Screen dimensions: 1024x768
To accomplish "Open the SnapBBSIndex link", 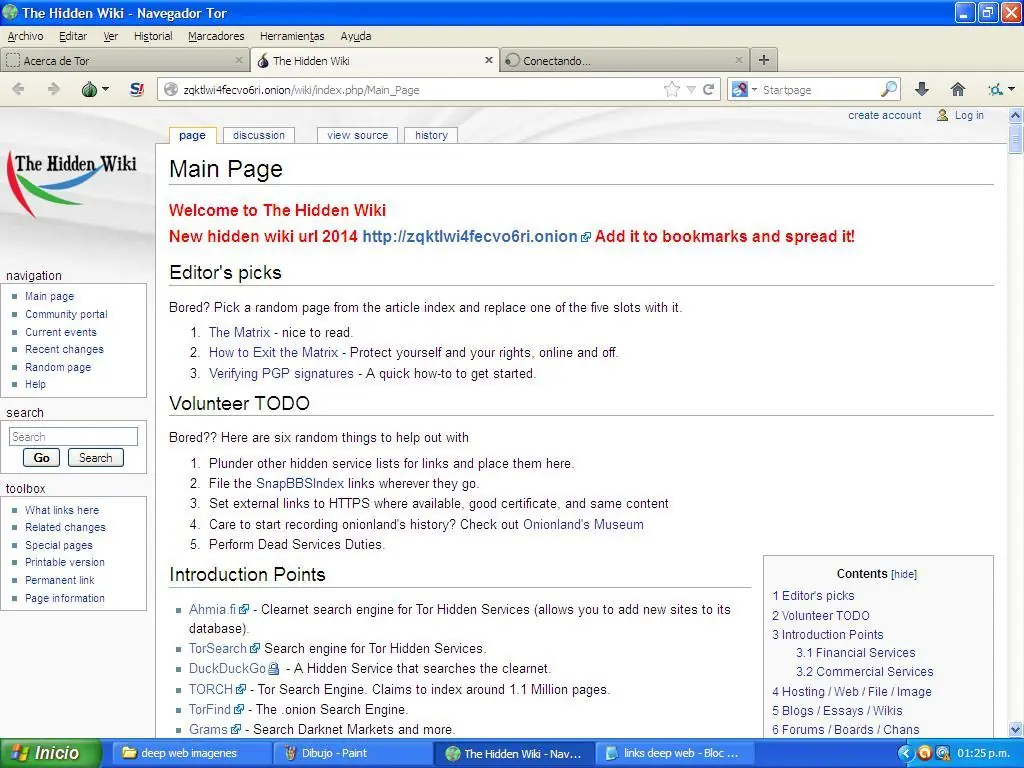I will [x=300, y=483].
